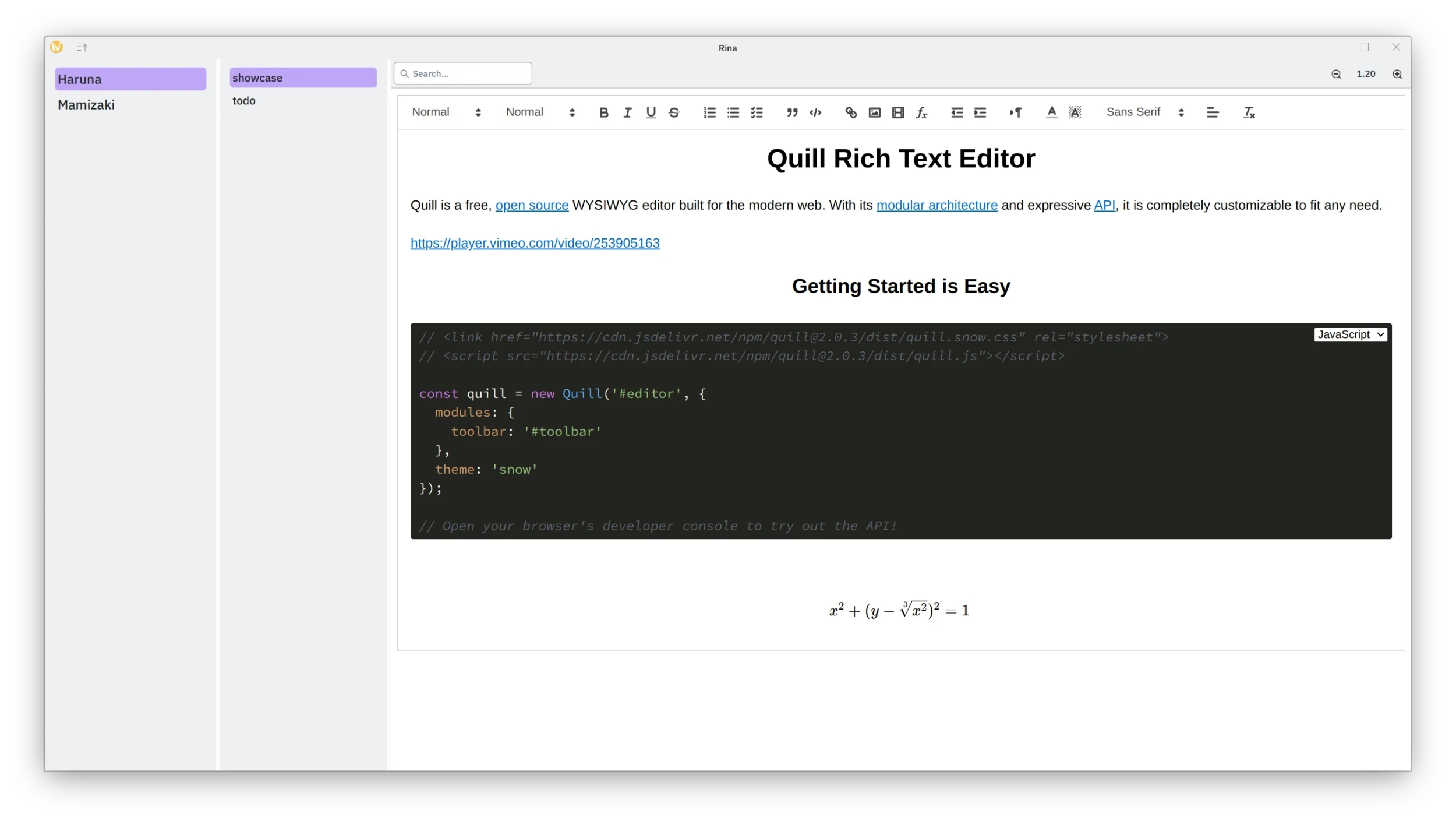The width and height of the screenshot is (1456, 824).
Task: Open the heading style dropdown
Action: [x=446, y=112]
